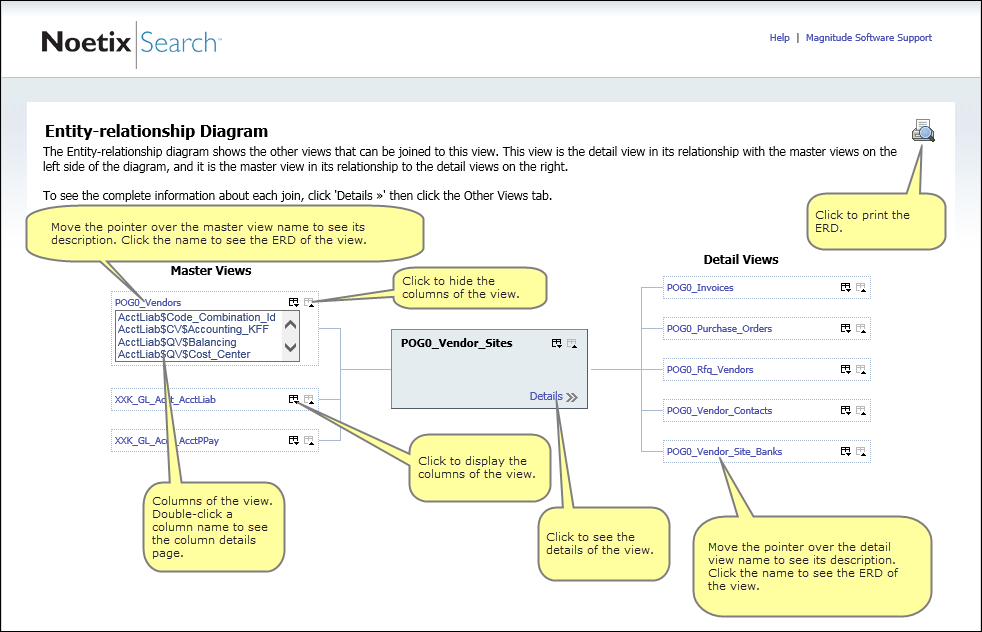Screen dimensions: 982x632
Task: Visit Magnitude Software Support
Action: [869, 38]
